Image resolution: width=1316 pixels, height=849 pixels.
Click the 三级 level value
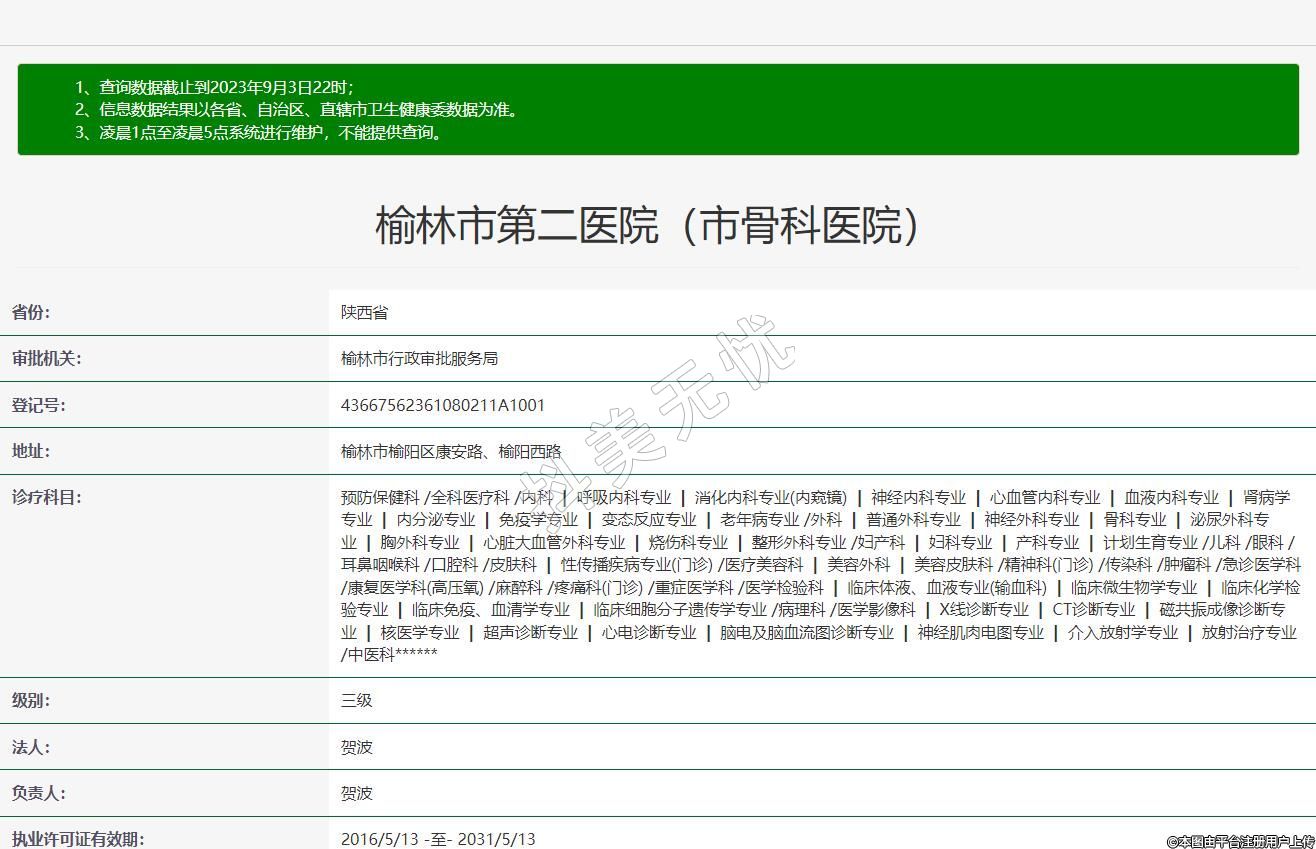click(356, 700)
